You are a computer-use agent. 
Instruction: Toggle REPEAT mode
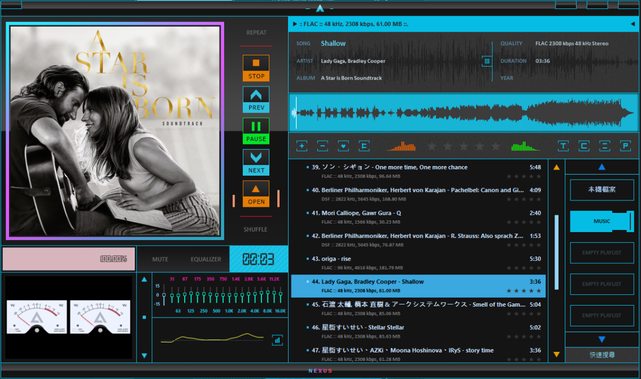coord(256,32)
